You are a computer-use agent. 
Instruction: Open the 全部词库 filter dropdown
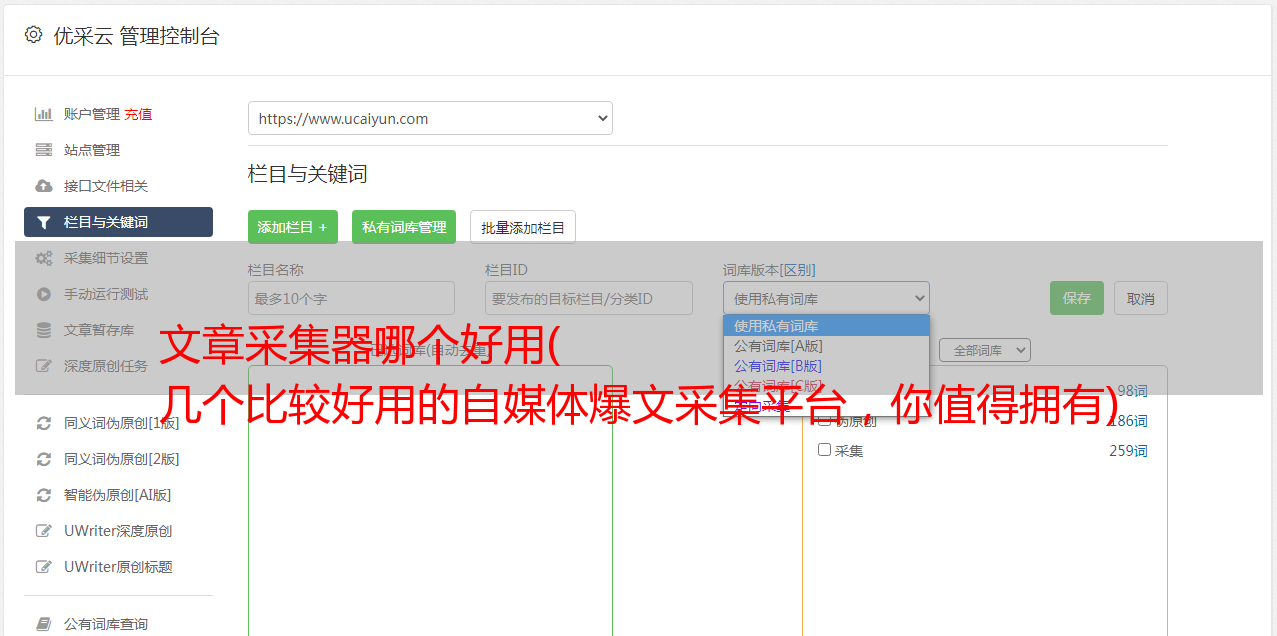(x=985, y=350)
